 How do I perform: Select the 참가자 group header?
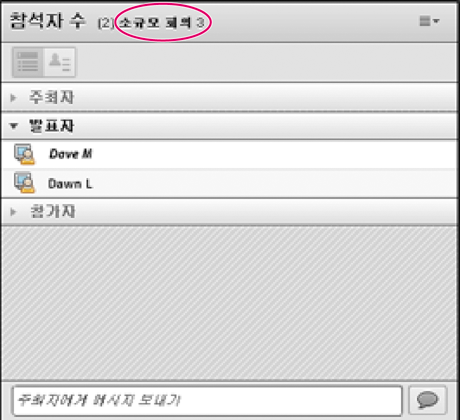click(x=229, y=212)
